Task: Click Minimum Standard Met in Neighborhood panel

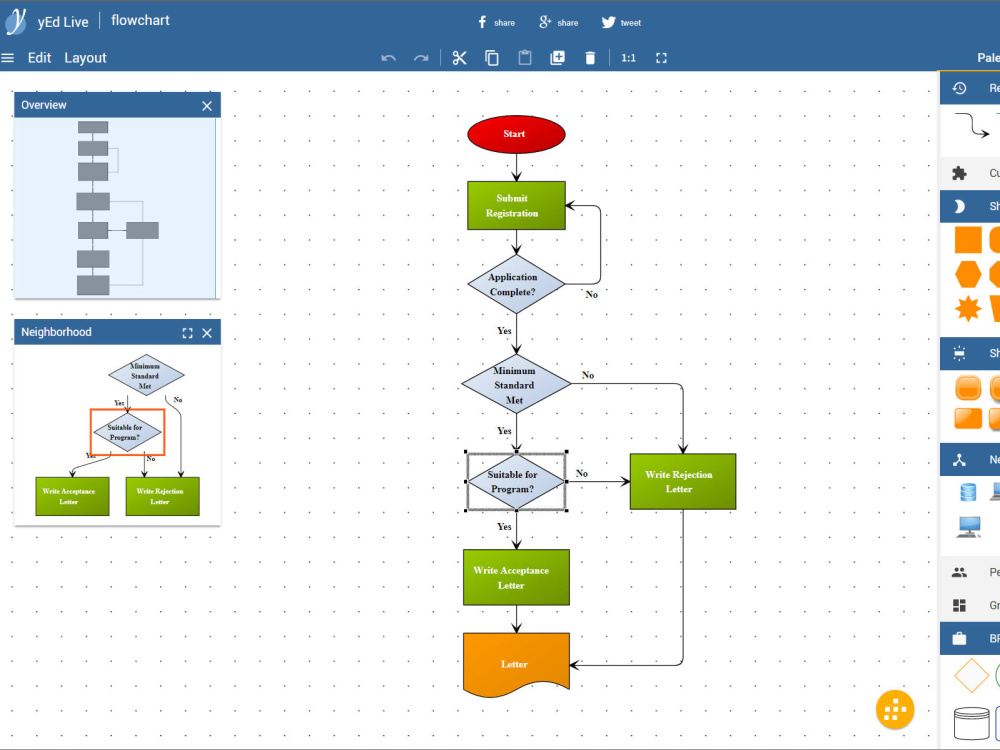Action: tap(146, 375)
